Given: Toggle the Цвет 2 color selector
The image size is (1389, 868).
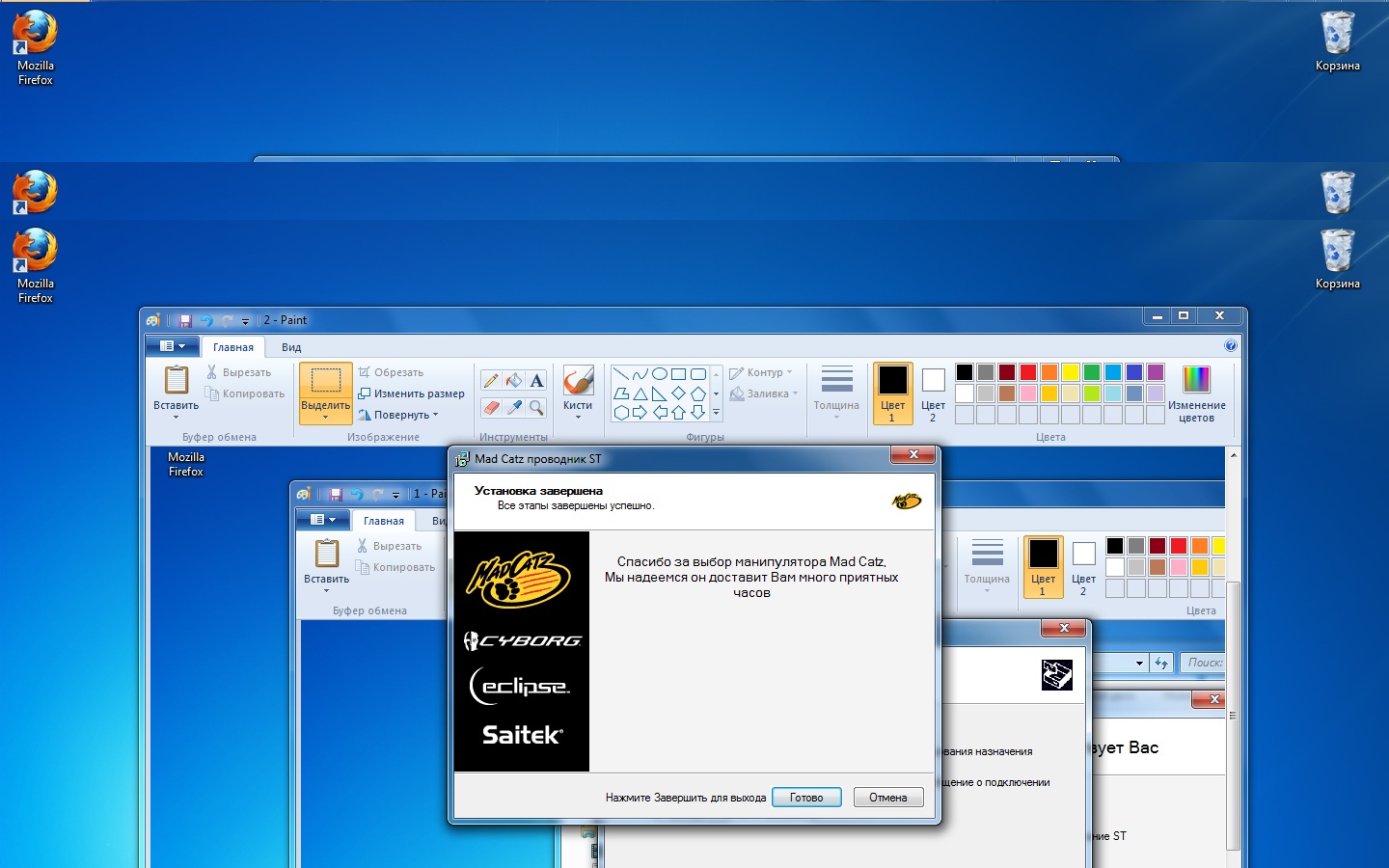Looking at the screenshot, I should tap(933, 393).
